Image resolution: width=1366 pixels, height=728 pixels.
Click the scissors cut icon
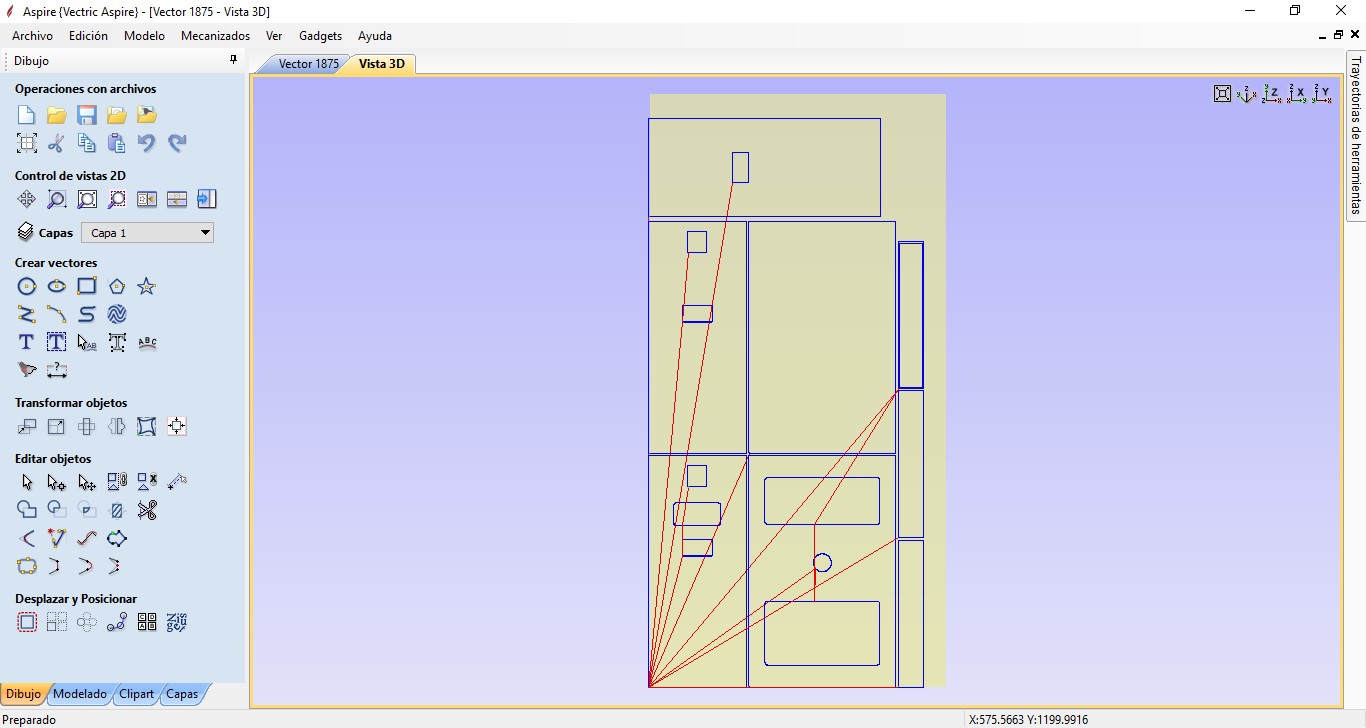(x=57, y=143)
